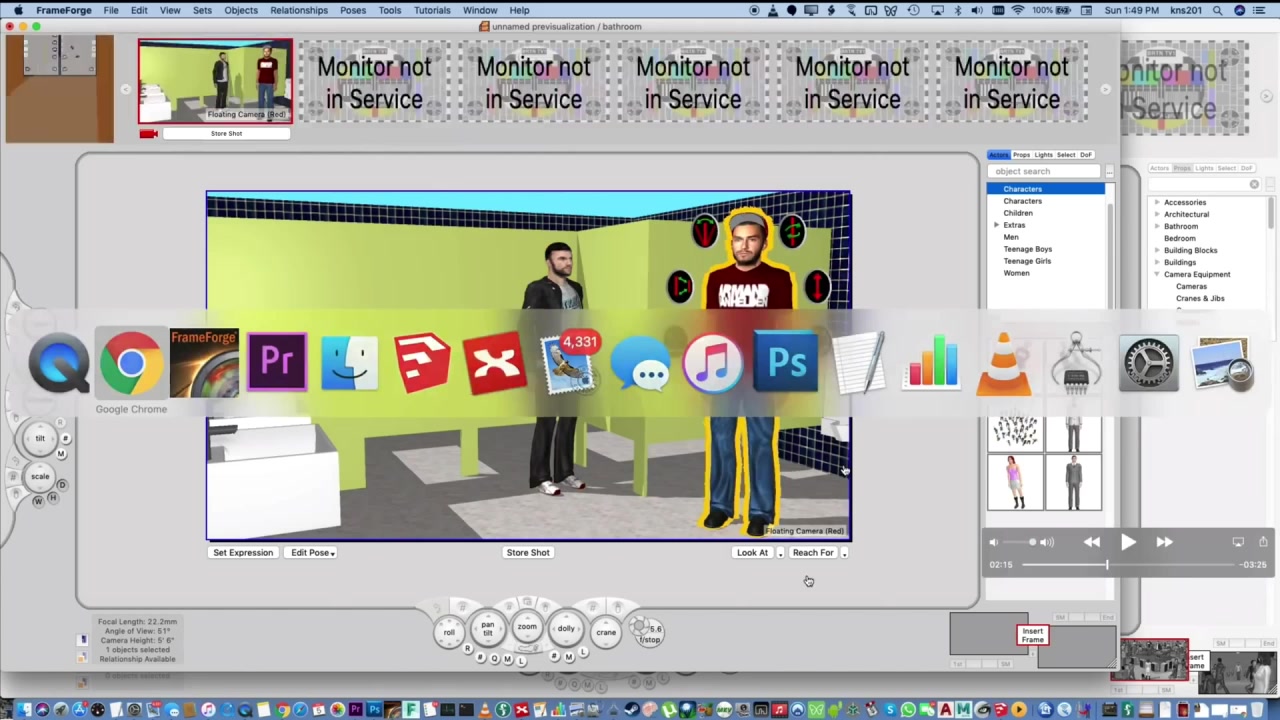Click Store Shot below the viewport

pyautogui.click(x=528, y=552)
